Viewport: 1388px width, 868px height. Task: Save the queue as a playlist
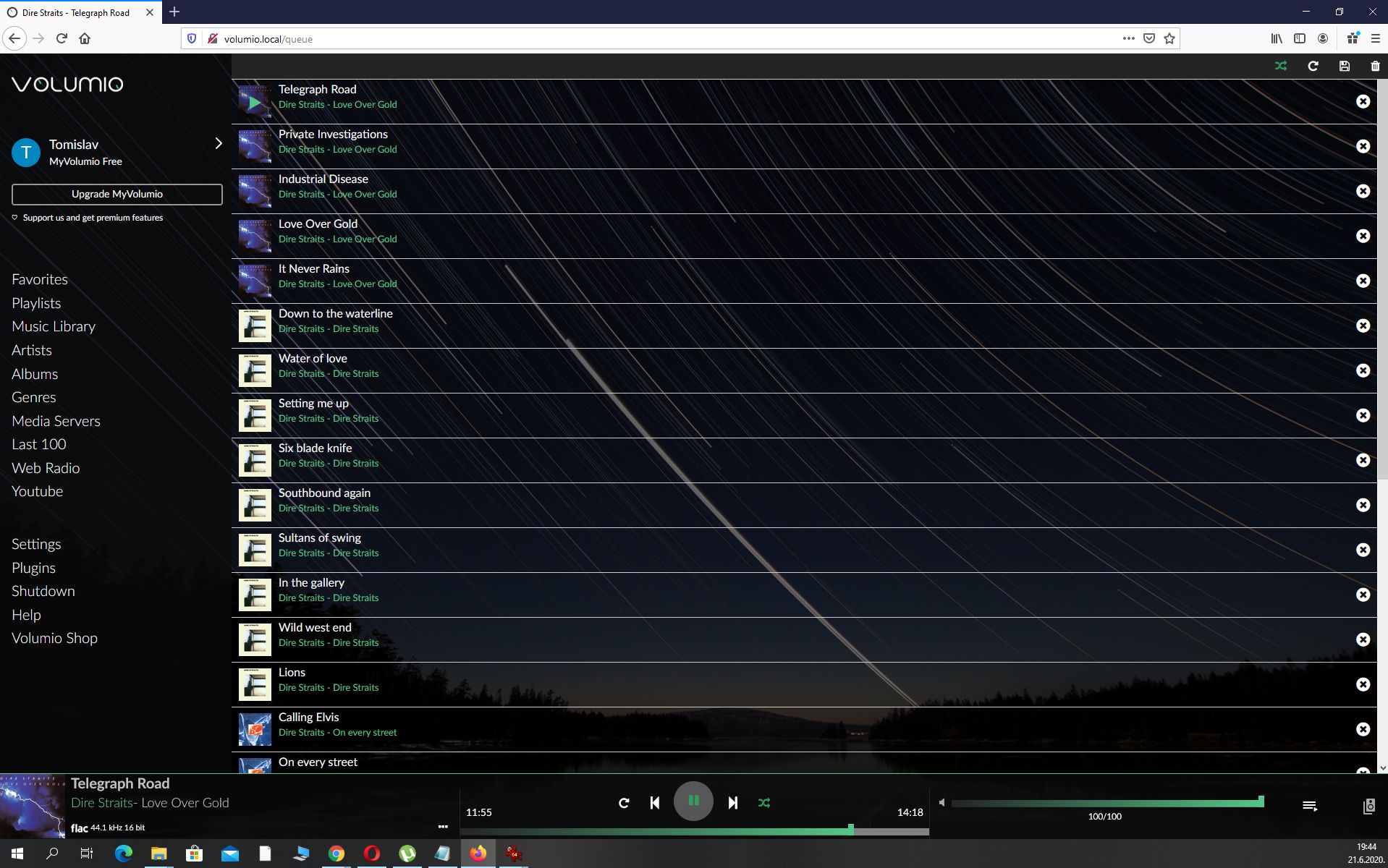1344,66
